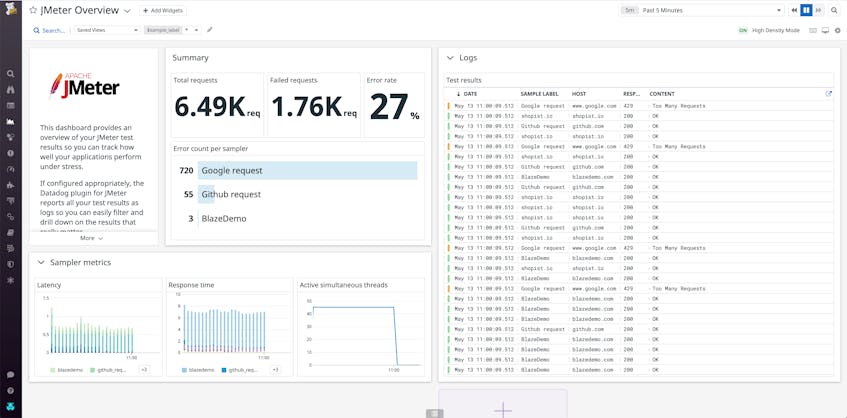
Task: Open the binoculars Watchdog sidebar icon
Action: tap(11, 90)
